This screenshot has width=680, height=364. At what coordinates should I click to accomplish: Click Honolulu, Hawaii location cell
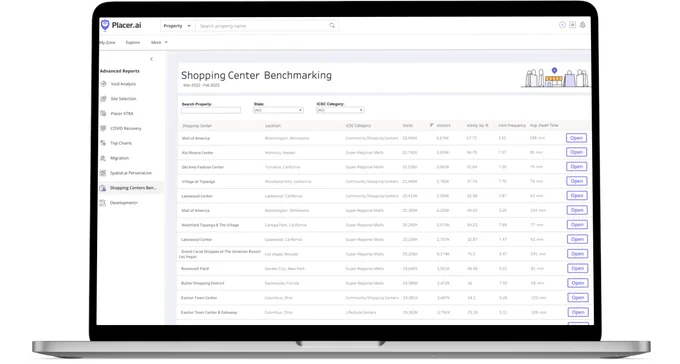[x=280, y=153]
